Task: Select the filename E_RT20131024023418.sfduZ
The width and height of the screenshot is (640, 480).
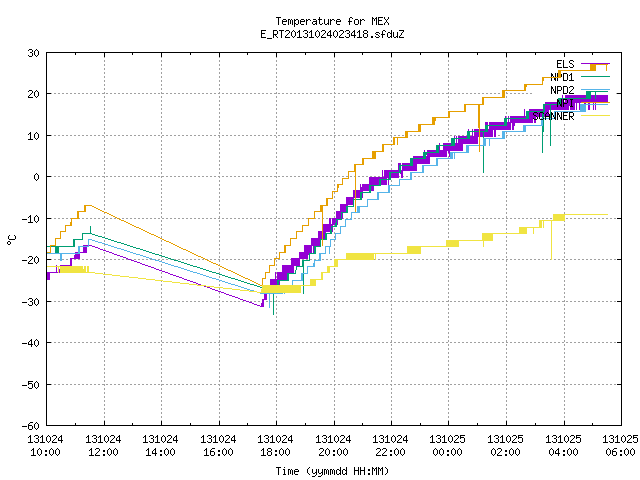Action: [x=332, y=34]
